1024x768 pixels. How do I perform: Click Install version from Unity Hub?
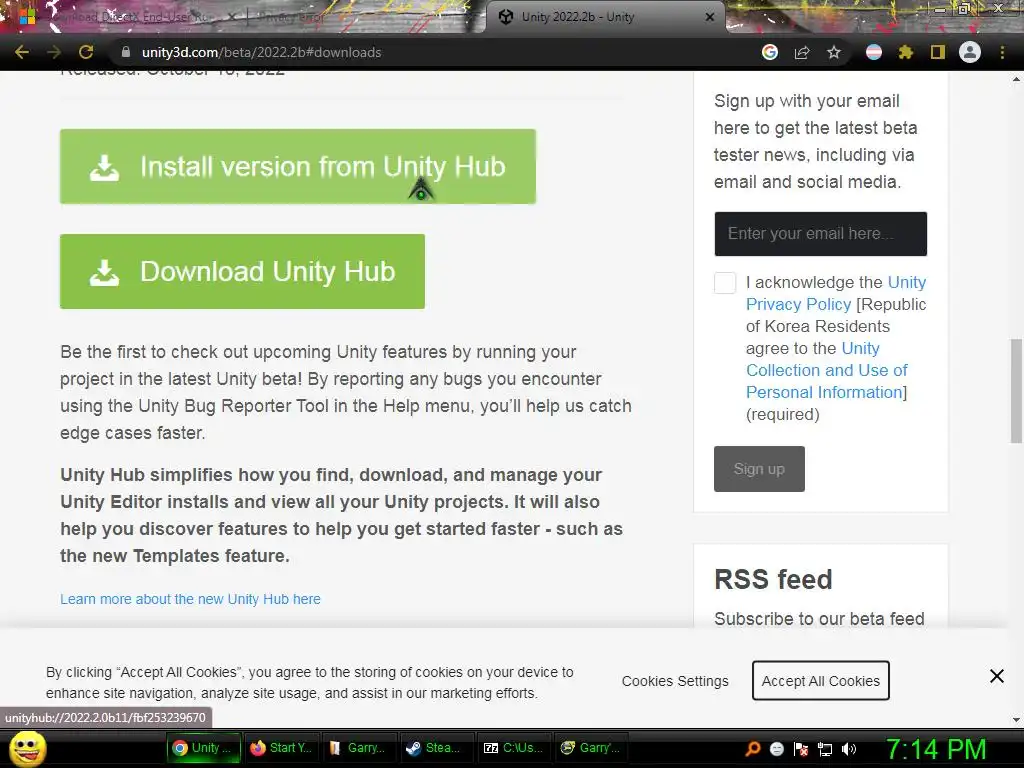tap(298, 167)
